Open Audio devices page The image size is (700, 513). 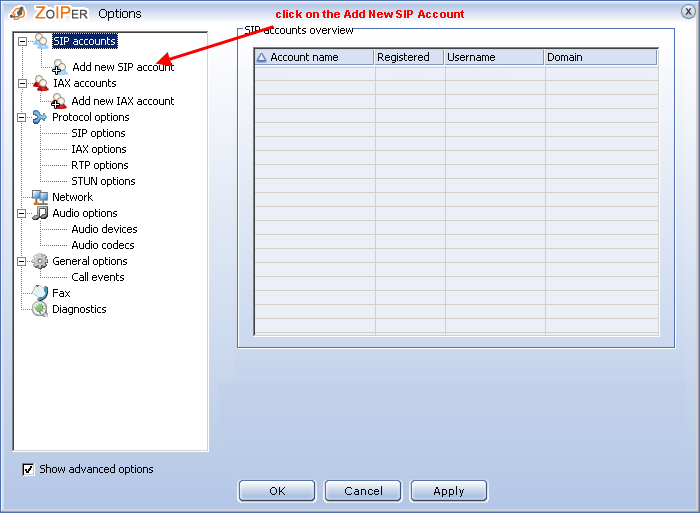104,229
